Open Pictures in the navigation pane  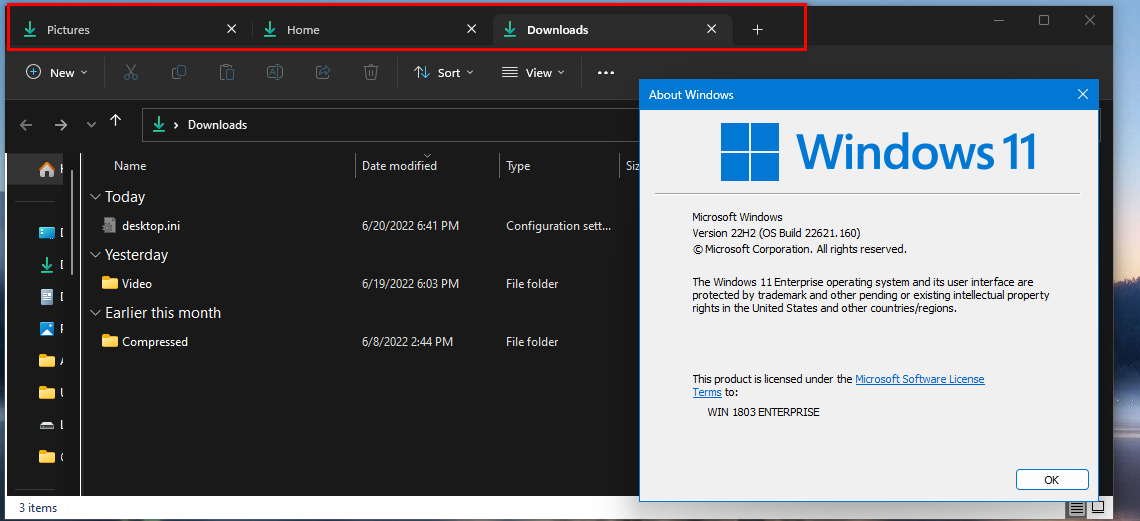tap(47, 328)
